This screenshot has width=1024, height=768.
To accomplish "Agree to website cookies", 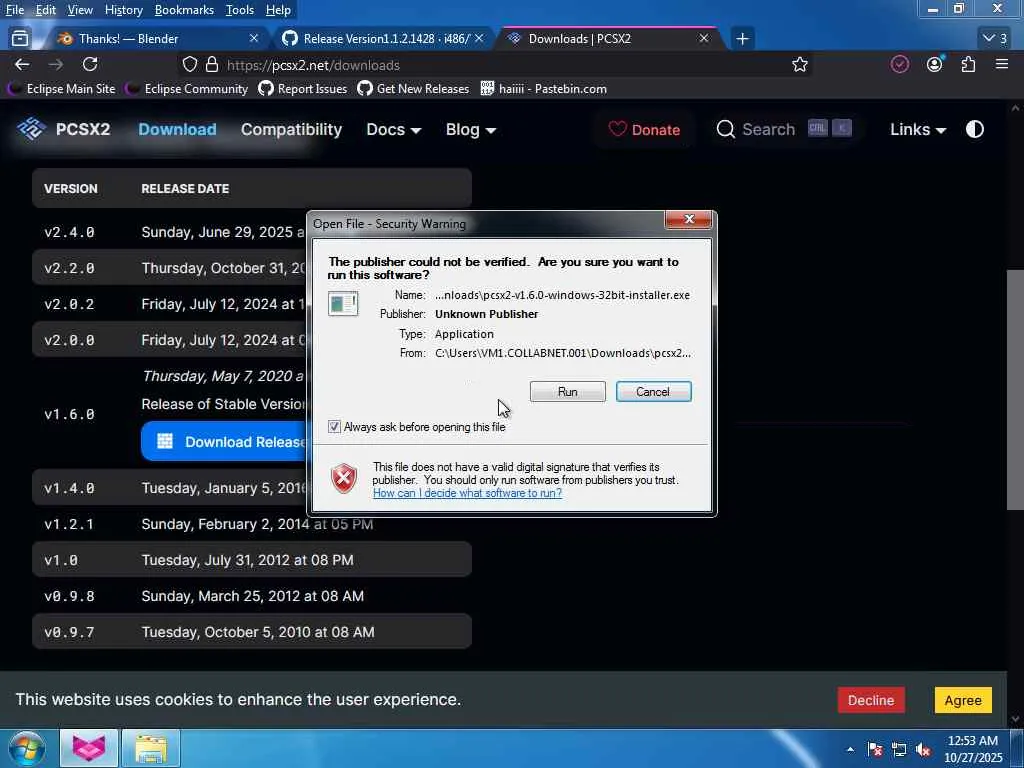I will pos(963,700).
